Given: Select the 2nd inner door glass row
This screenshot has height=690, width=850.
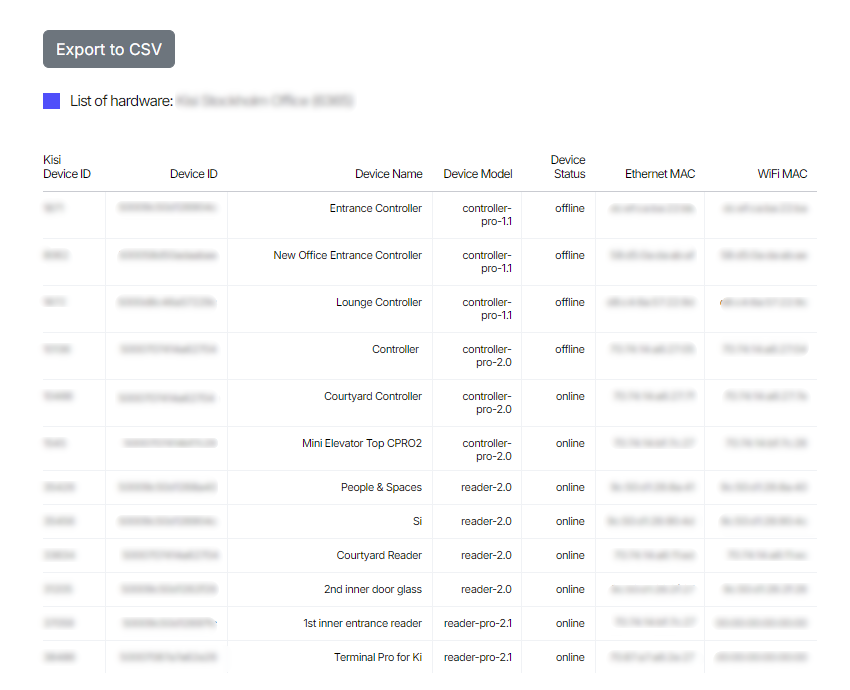Looking at the screenshot, I should (430, 589).
